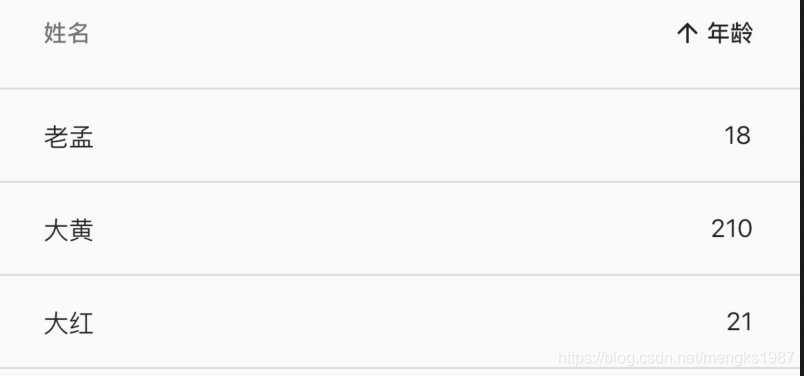Select the name cell 大黄
This screenshot has width=804, height=376.
coord(69,230)
